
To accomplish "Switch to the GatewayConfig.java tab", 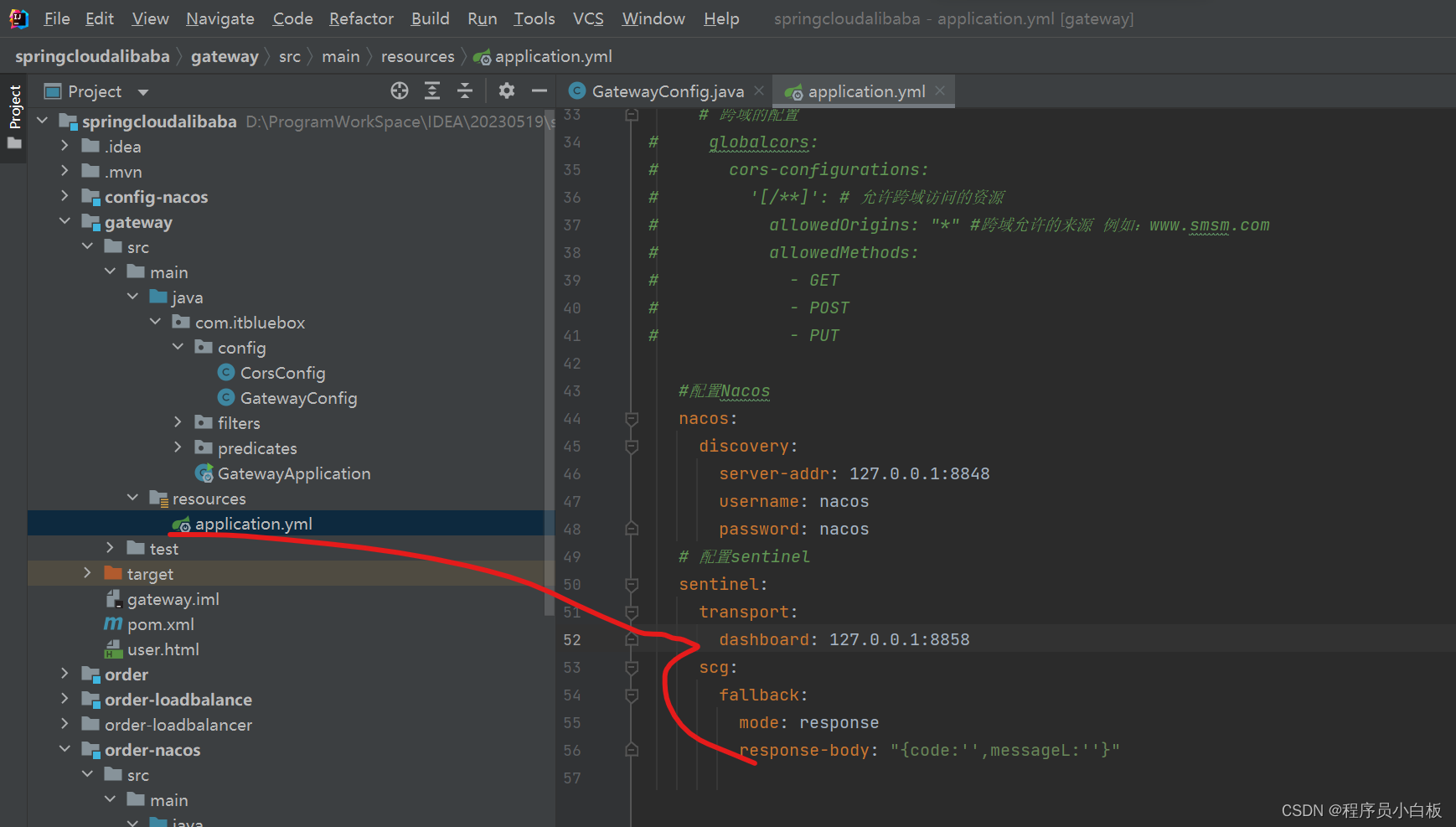I will pyautogui.click(x=667, y=91).
